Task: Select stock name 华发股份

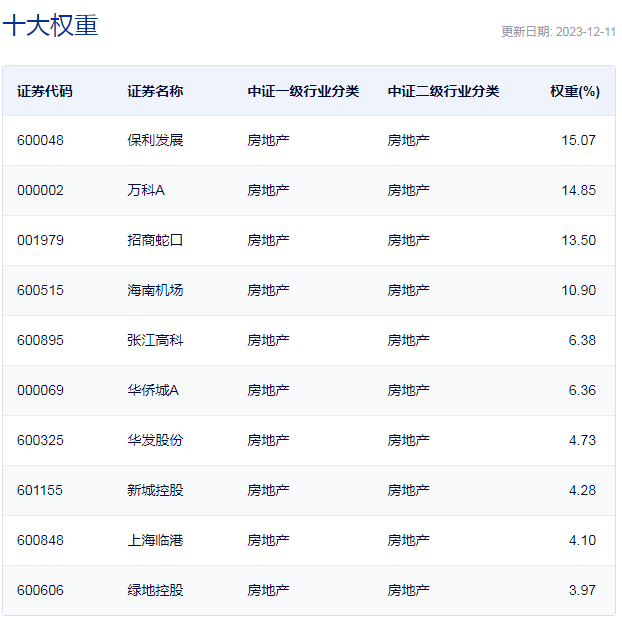Action: click(155, 440)
